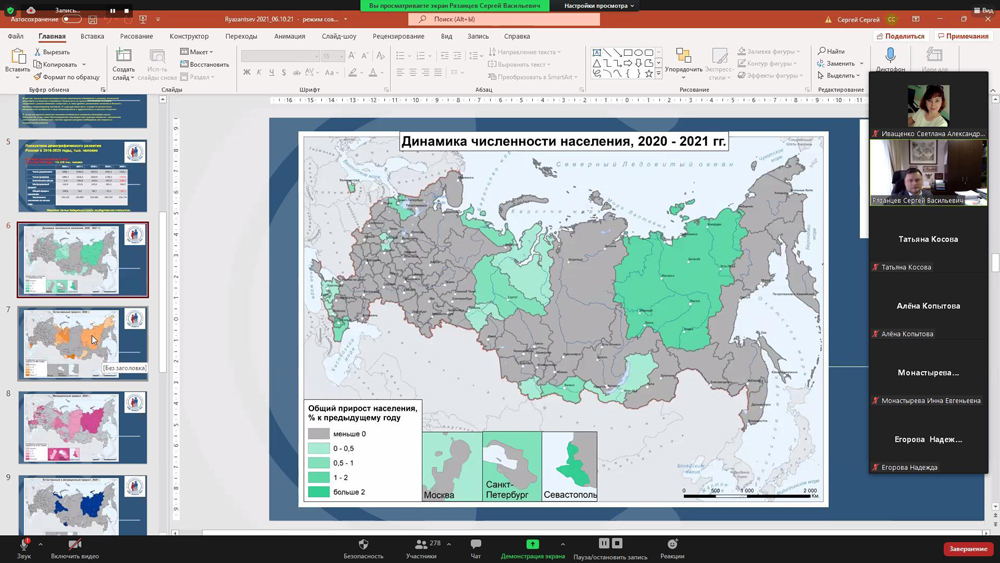Open the Анимация ribbon tab
Screen dimensions: 1000x563
coord(290,36)
